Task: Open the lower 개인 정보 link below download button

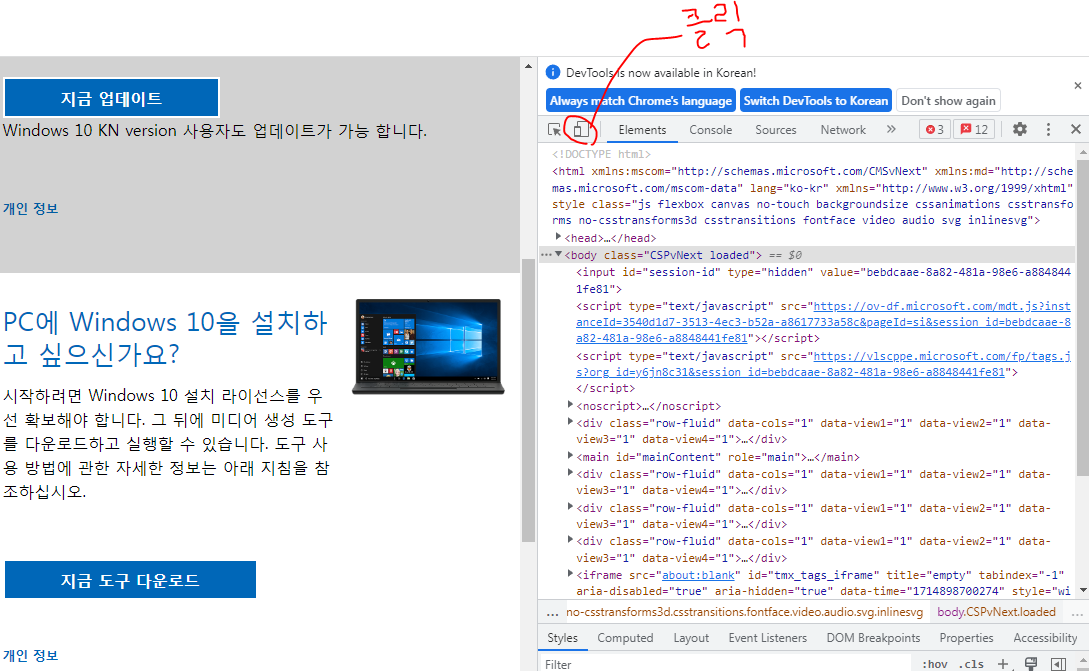Action: [x=31, y=655]
